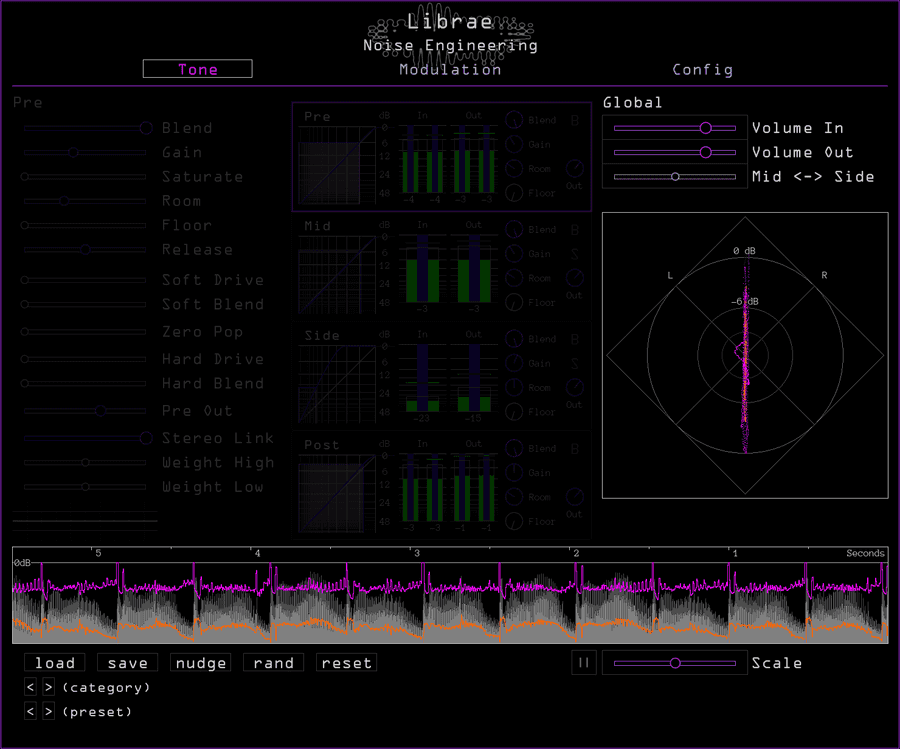Click the Soft Drive slider
The width and height of the screenshot is (900, 749).
tap(85, 280)
